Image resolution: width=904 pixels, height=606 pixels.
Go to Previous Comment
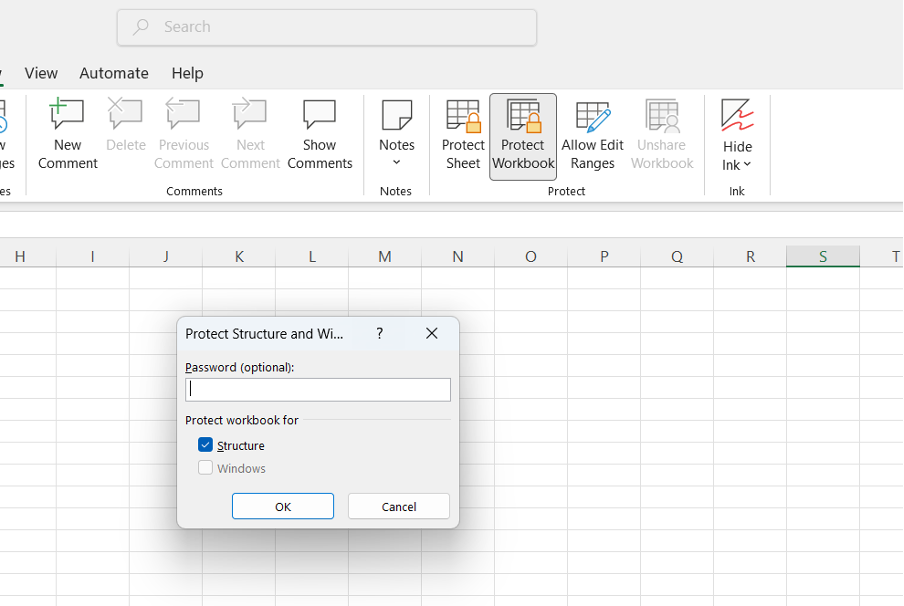click(x=184, y=116)
